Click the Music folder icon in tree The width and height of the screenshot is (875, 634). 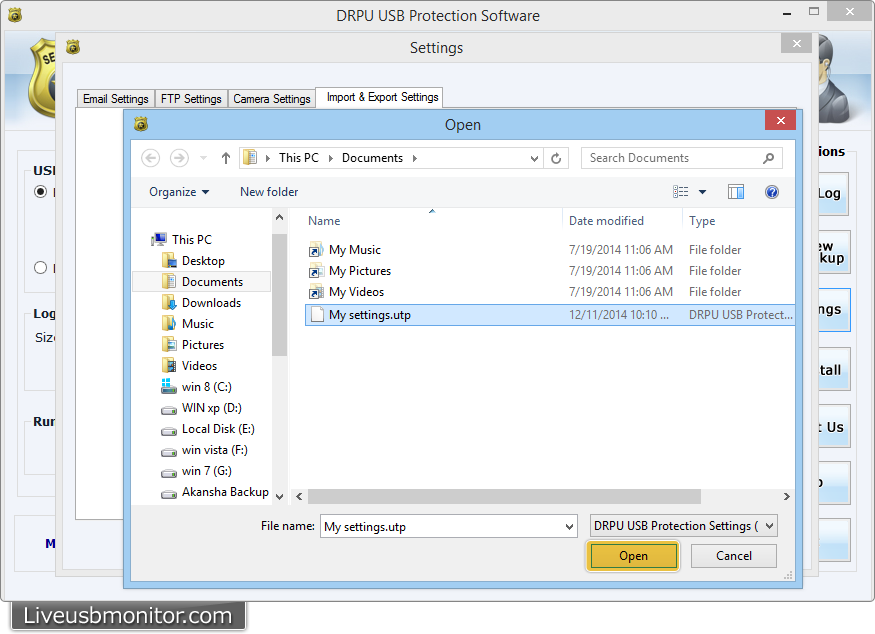tap(169, 324)
